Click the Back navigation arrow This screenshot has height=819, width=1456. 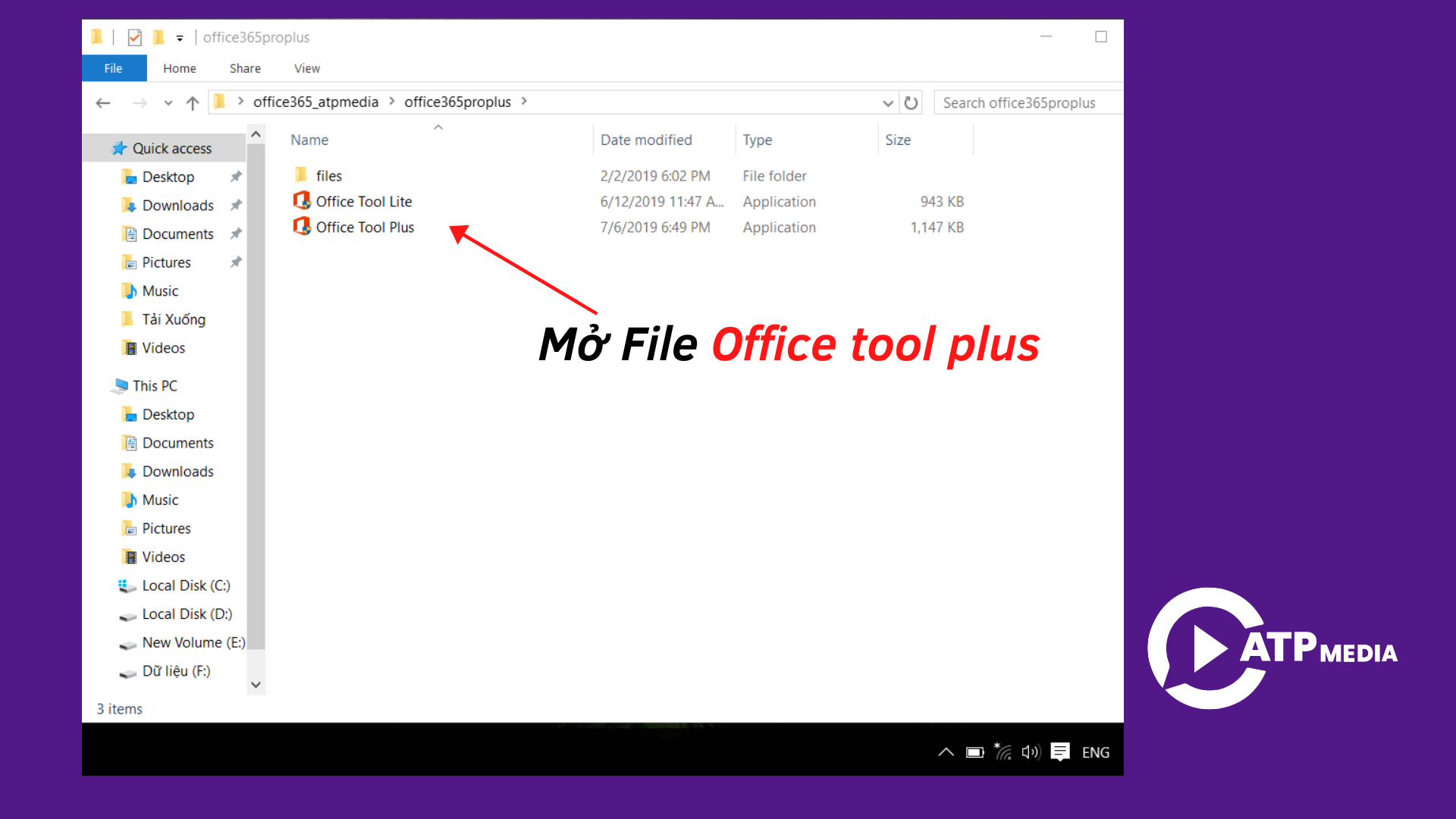104,102
